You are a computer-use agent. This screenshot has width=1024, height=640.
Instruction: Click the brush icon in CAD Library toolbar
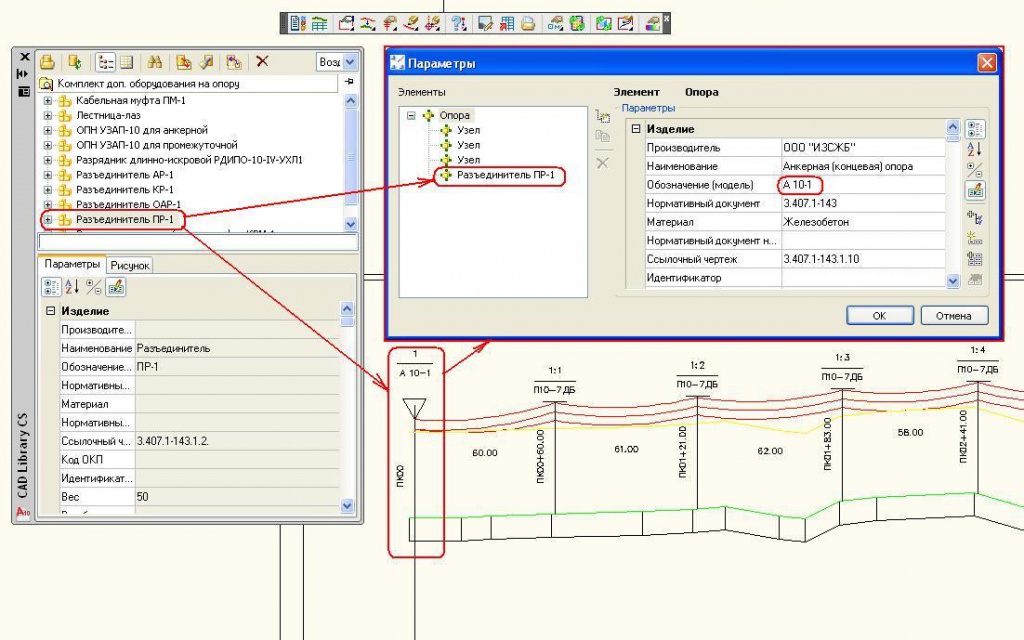206,62
